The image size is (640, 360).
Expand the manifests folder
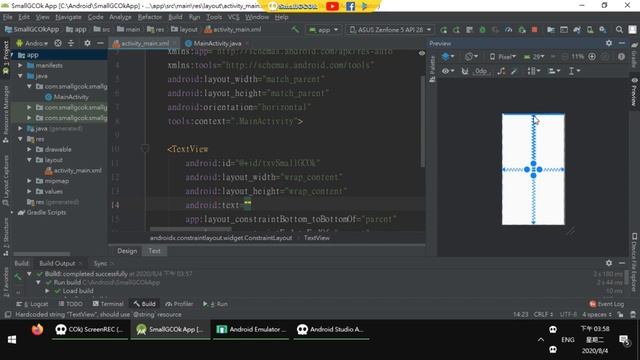(x=20, y=65)
